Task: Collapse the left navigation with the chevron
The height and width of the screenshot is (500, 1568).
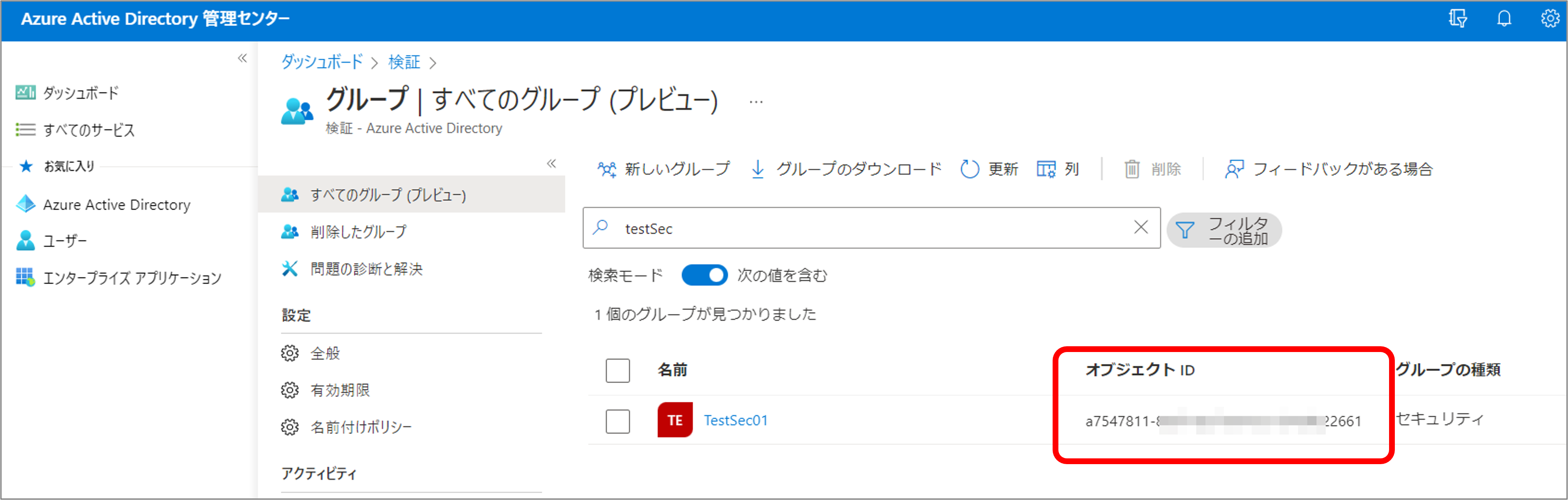Action: (242, 59)
